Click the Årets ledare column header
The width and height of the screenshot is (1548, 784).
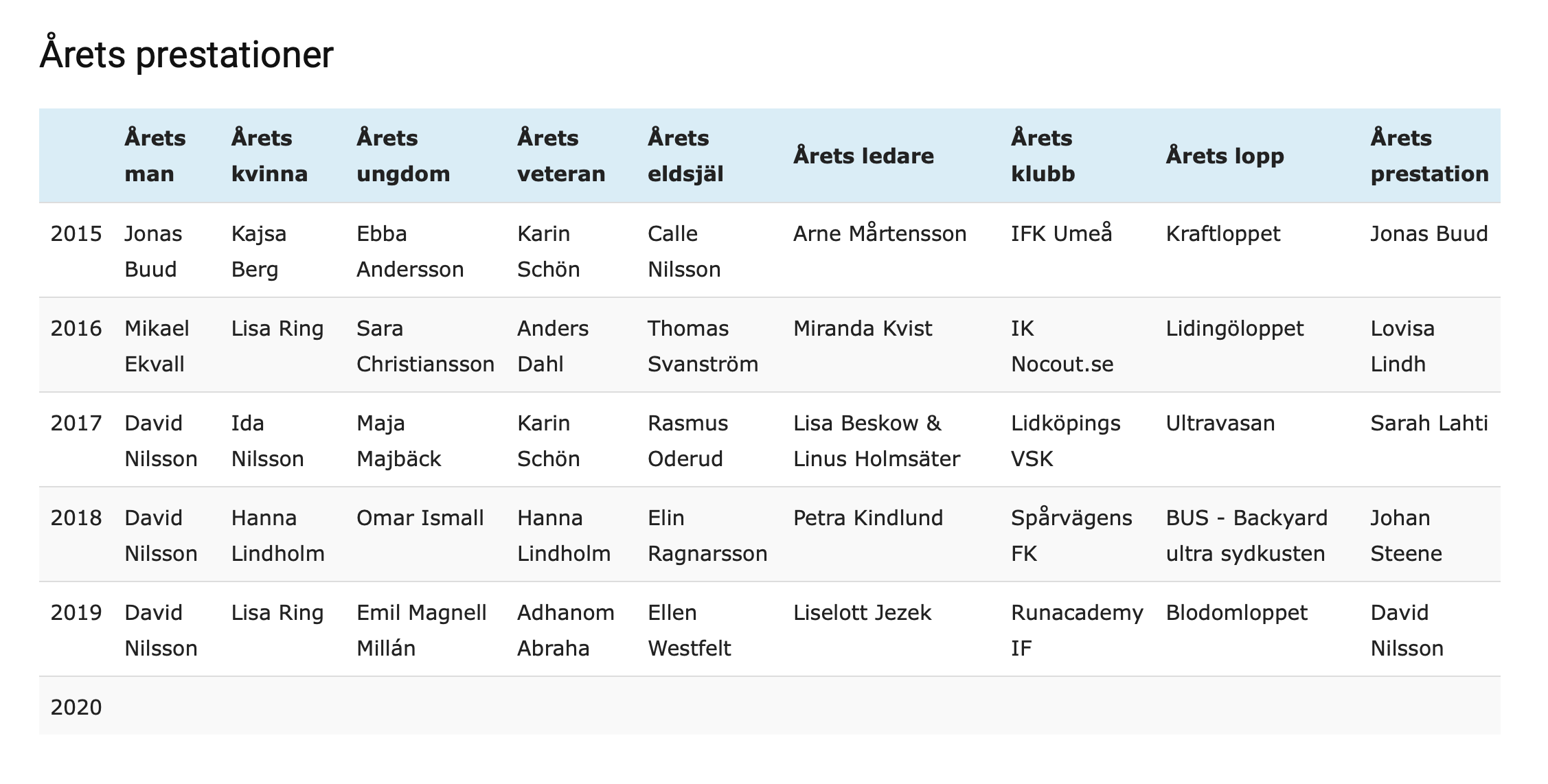863,156
